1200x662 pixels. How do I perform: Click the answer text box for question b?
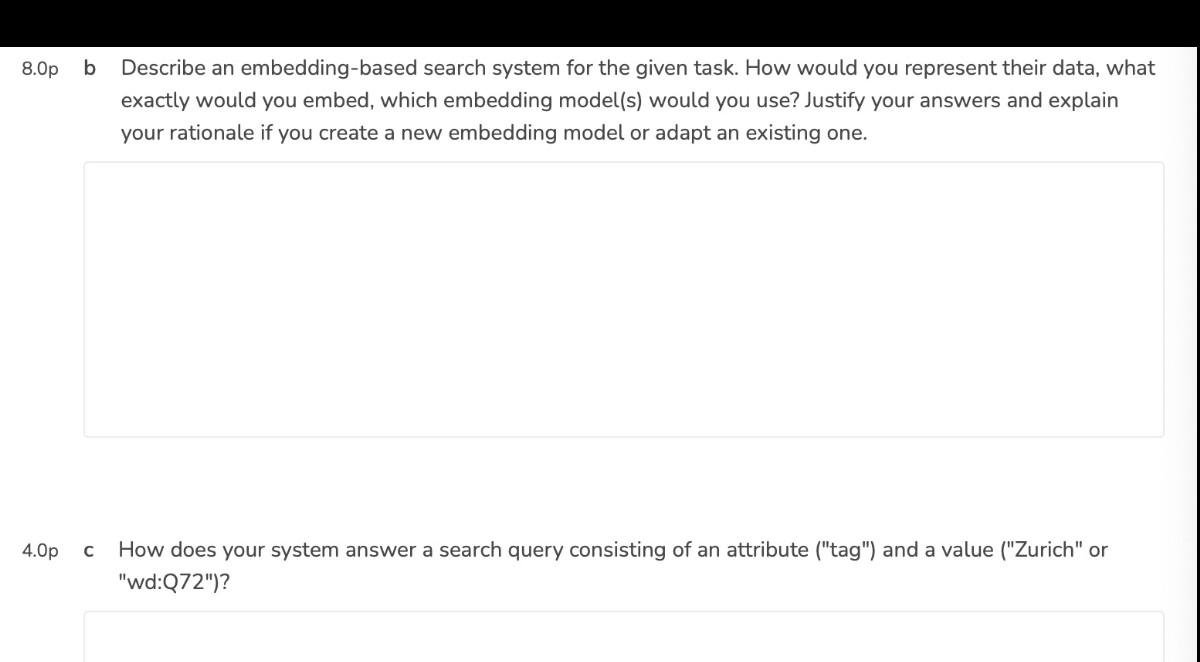(623, 299)
